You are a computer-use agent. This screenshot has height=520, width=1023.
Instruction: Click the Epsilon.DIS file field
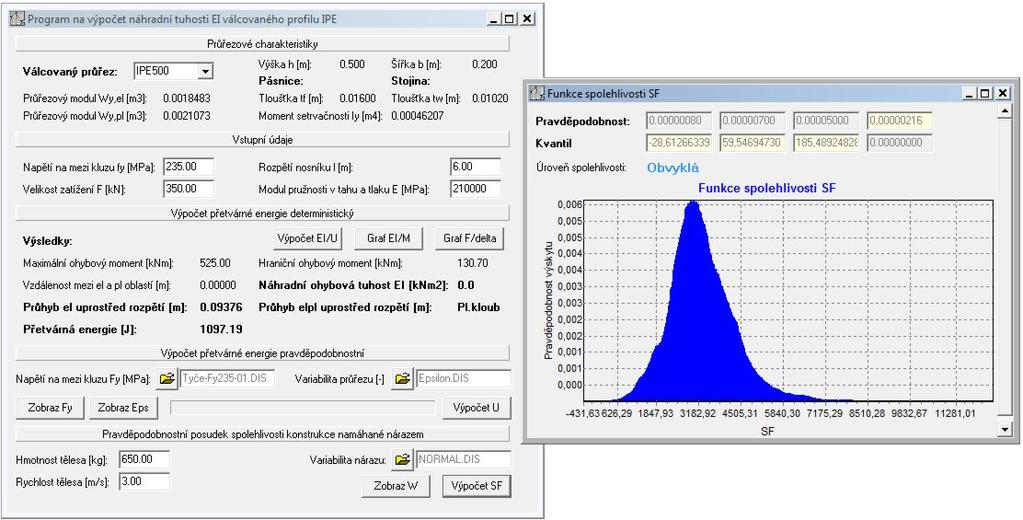[x=463, y=378]
